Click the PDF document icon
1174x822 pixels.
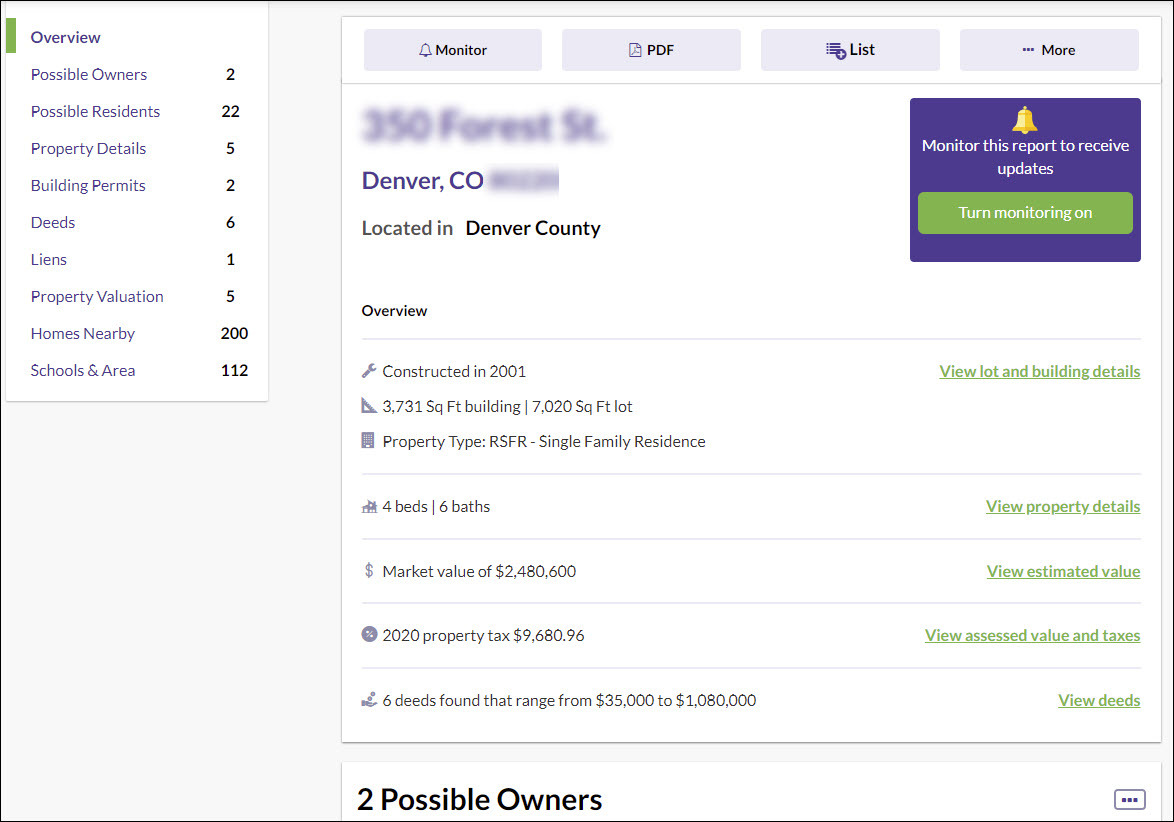(x=635, y=50)
